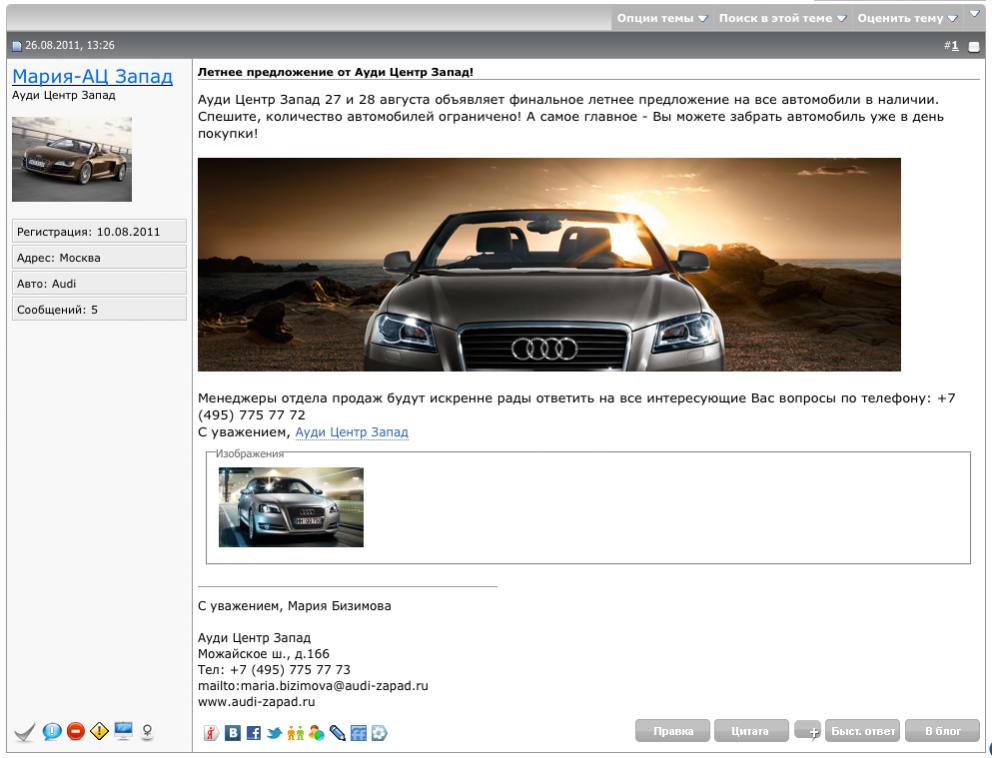
Task: Open the Оценить тему dropdown
Action: pyautogui.click(x=907, y=18)
